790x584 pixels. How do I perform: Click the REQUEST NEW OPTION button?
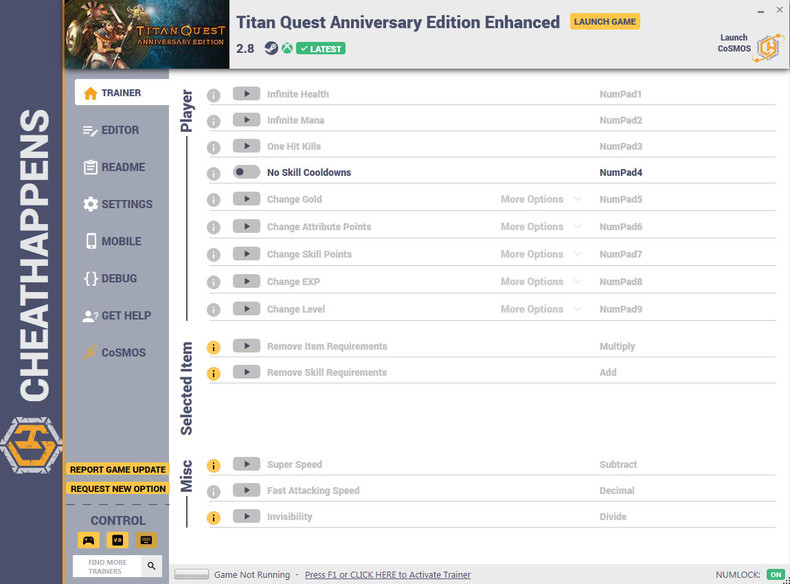pos(118,489)
